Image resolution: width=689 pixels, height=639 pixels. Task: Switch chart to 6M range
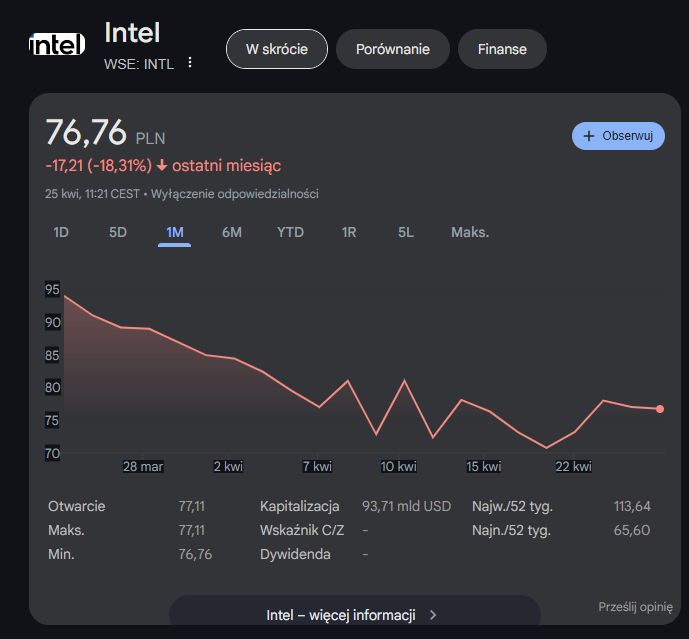[x=232, y=232]
